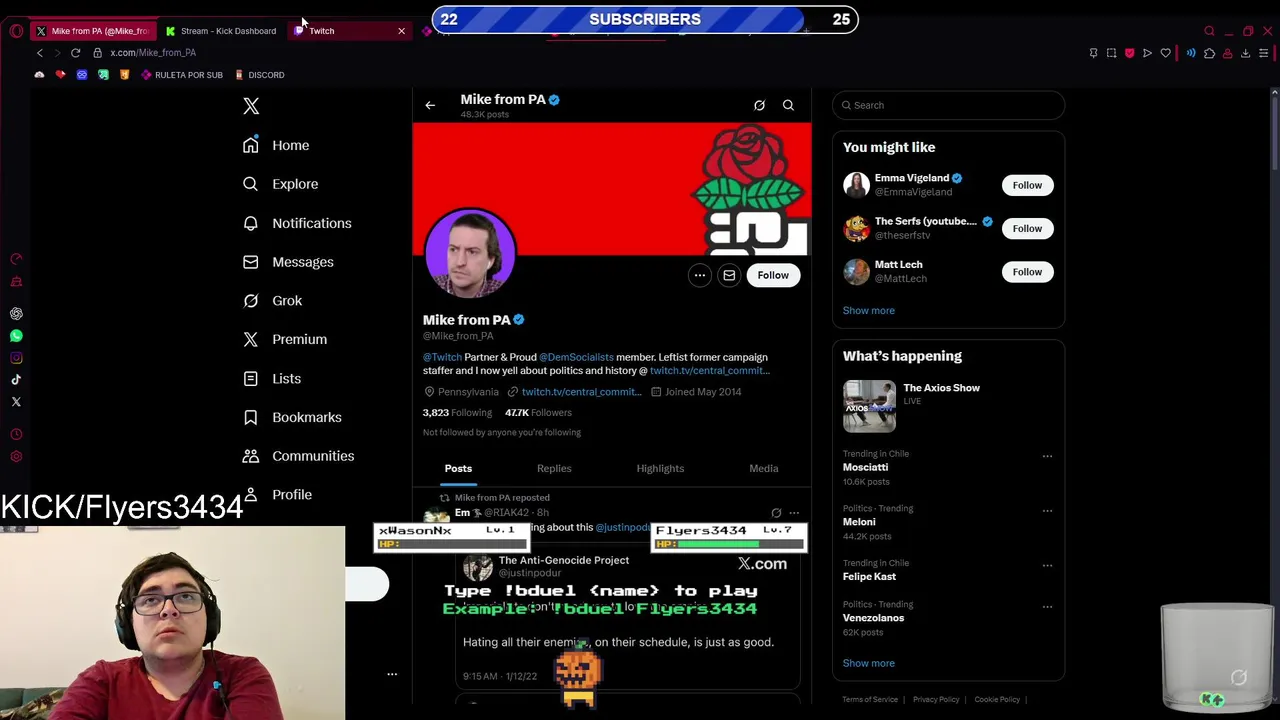Open more options on the reposted tweet
1280x720 pixels.
point(794,513)
